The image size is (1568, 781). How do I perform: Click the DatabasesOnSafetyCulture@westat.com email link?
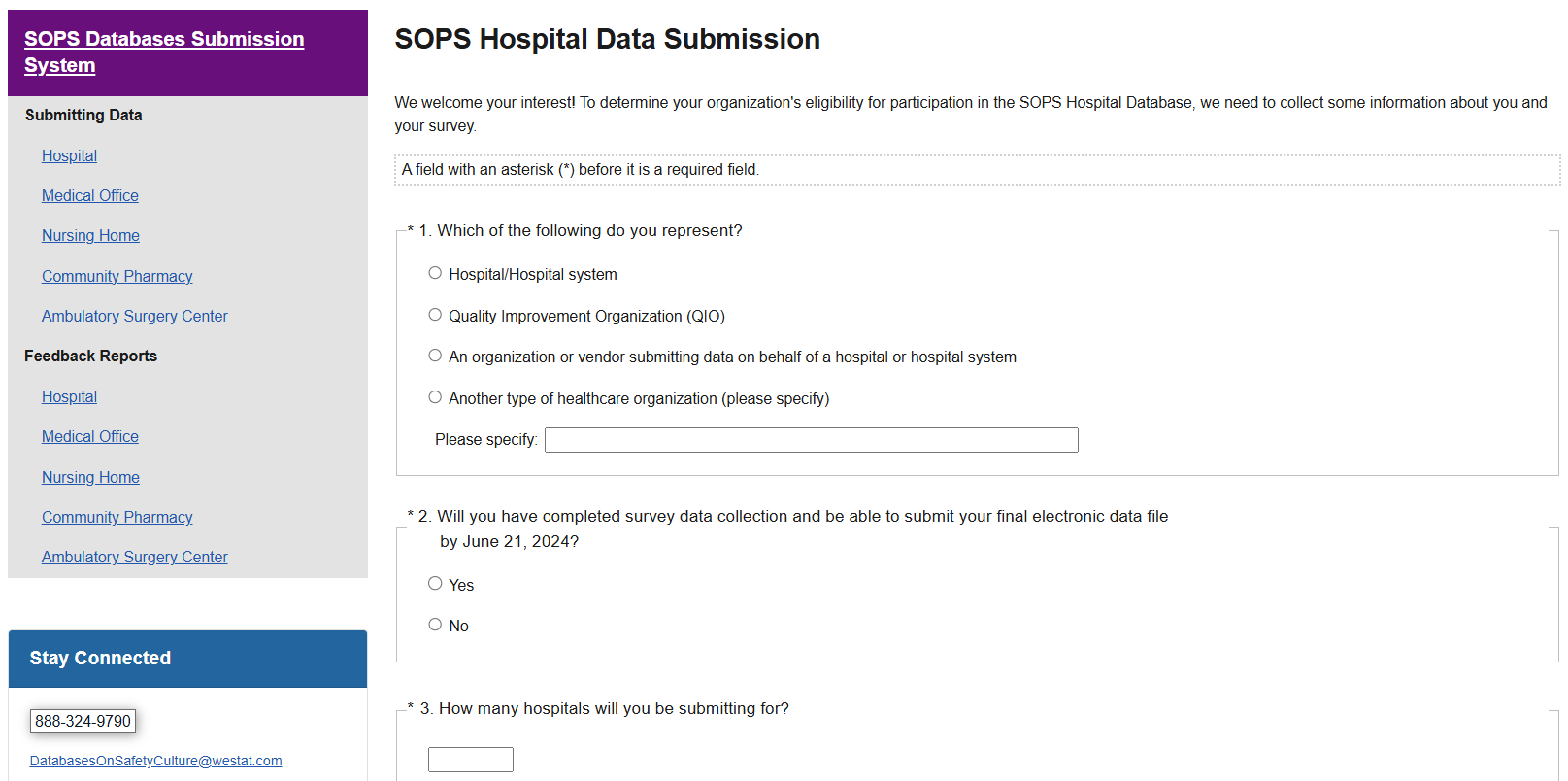pos(155,761)
